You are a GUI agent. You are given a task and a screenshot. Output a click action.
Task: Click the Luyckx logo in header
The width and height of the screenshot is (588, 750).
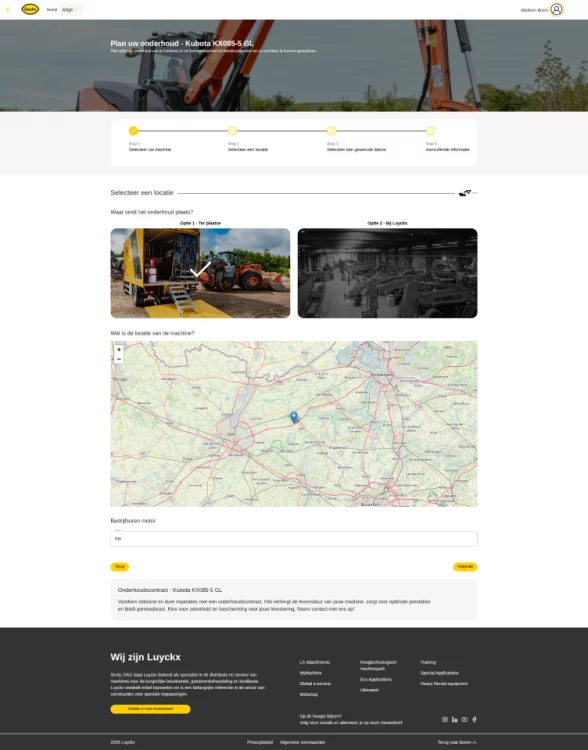pyautogui.click(x=30, y=9)
